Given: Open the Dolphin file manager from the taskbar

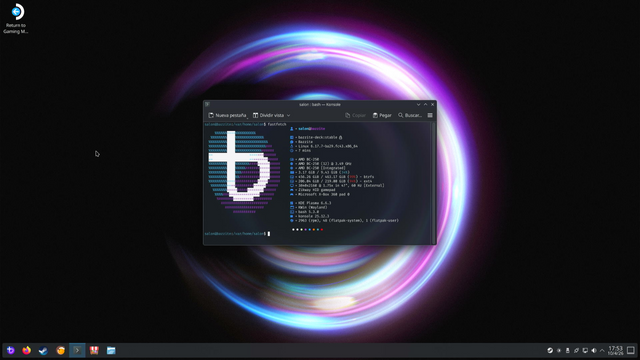Looking at the screenshot, I should point(111,350).
